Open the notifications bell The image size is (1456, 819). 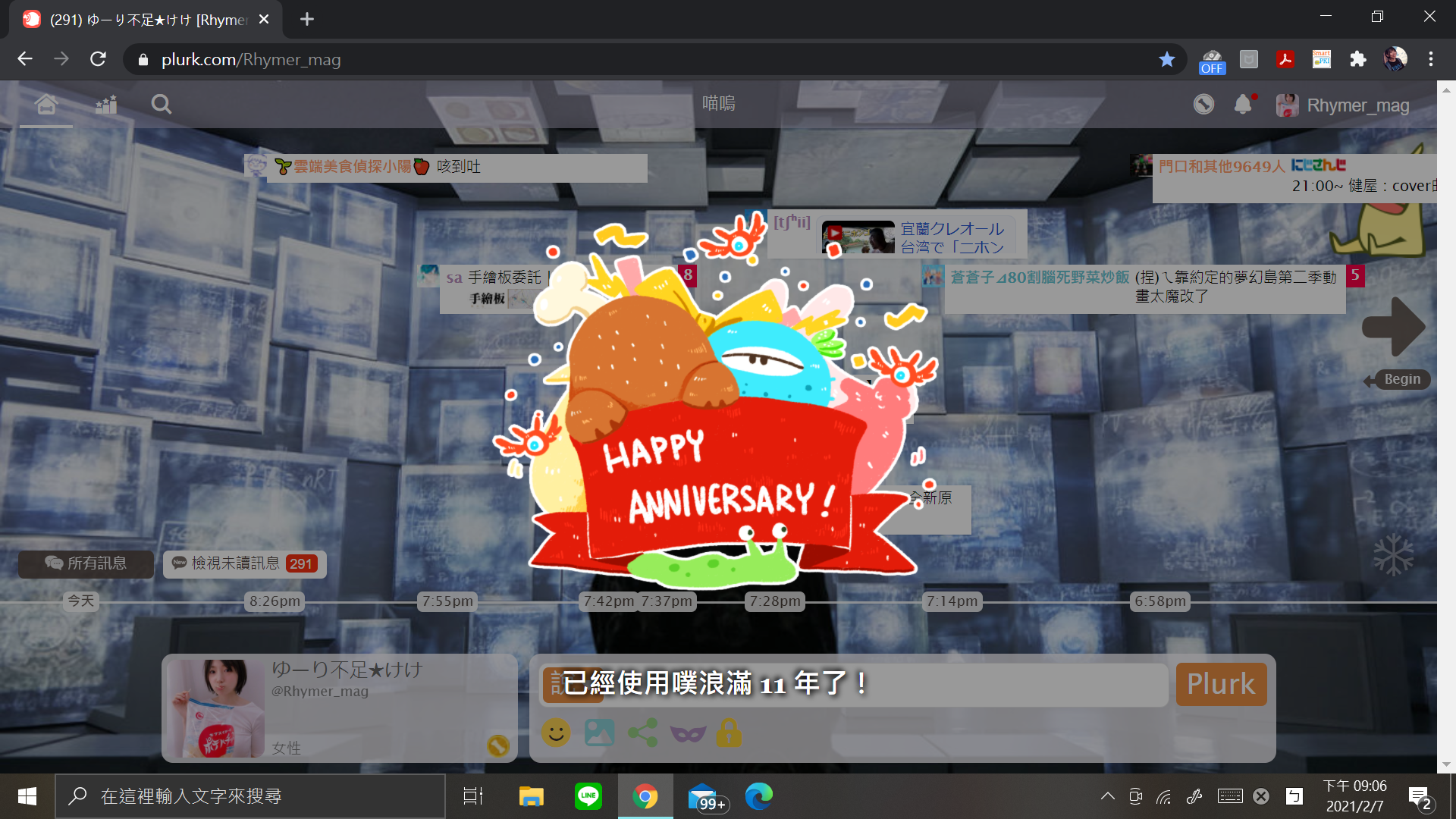tap(1243, 105)
